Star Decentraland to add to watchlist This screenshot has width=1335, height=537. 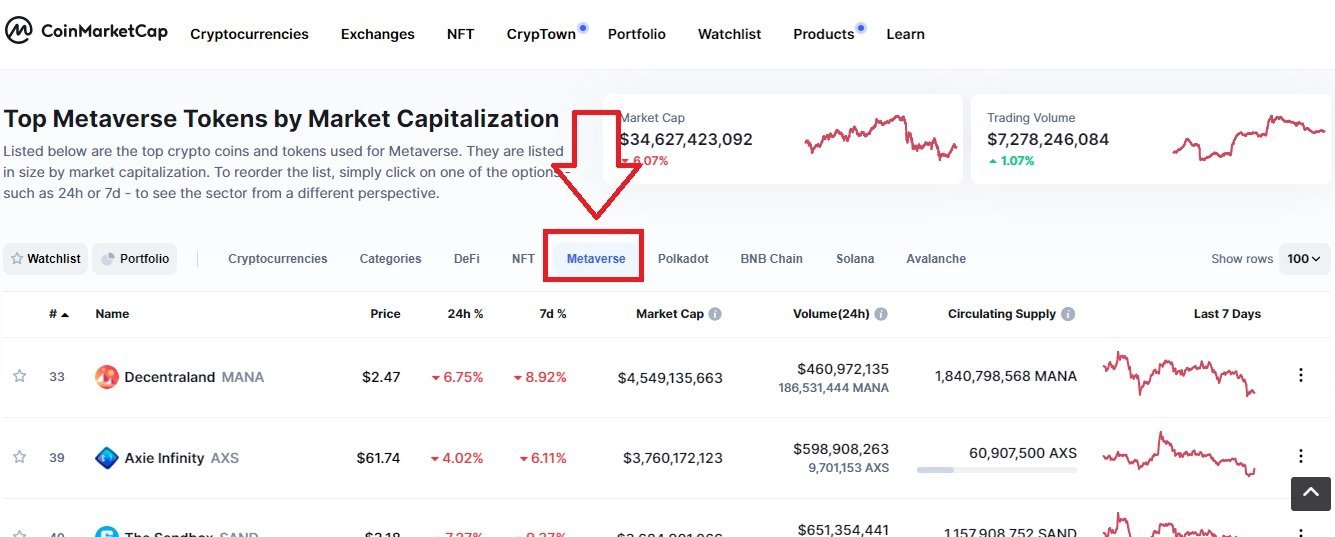(x=19, y=376)
